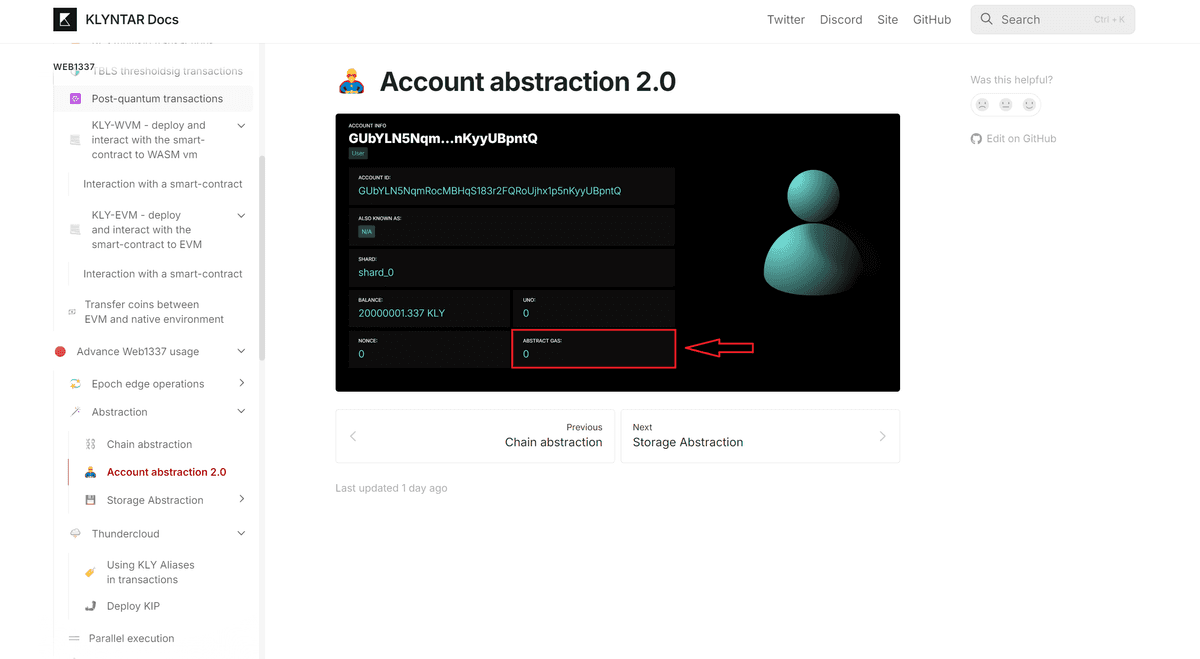Collapse the KLY-WVM deploy section

pos(241,126)
